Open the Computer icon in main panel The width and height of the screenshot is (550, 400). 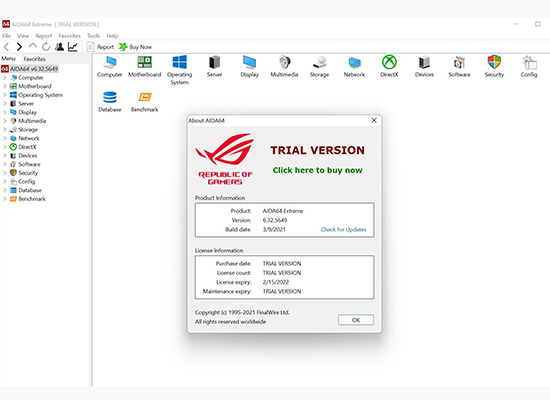[x=109, y=66]
